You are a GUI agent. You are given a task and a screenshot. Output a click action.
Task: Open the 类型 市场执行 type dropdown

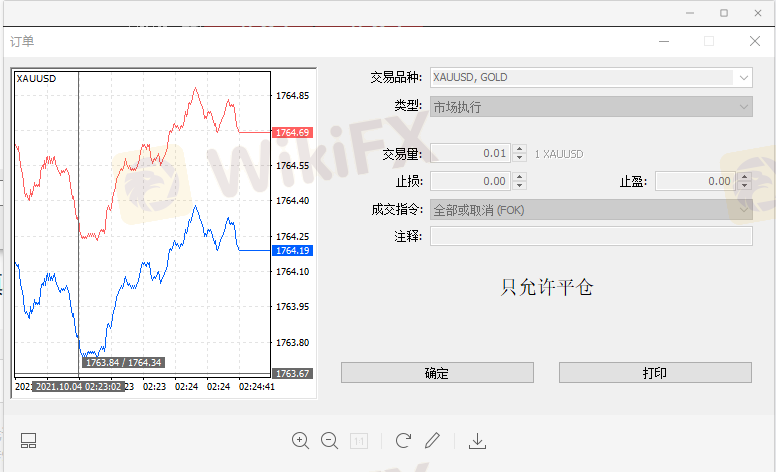(x=744, y=106)
